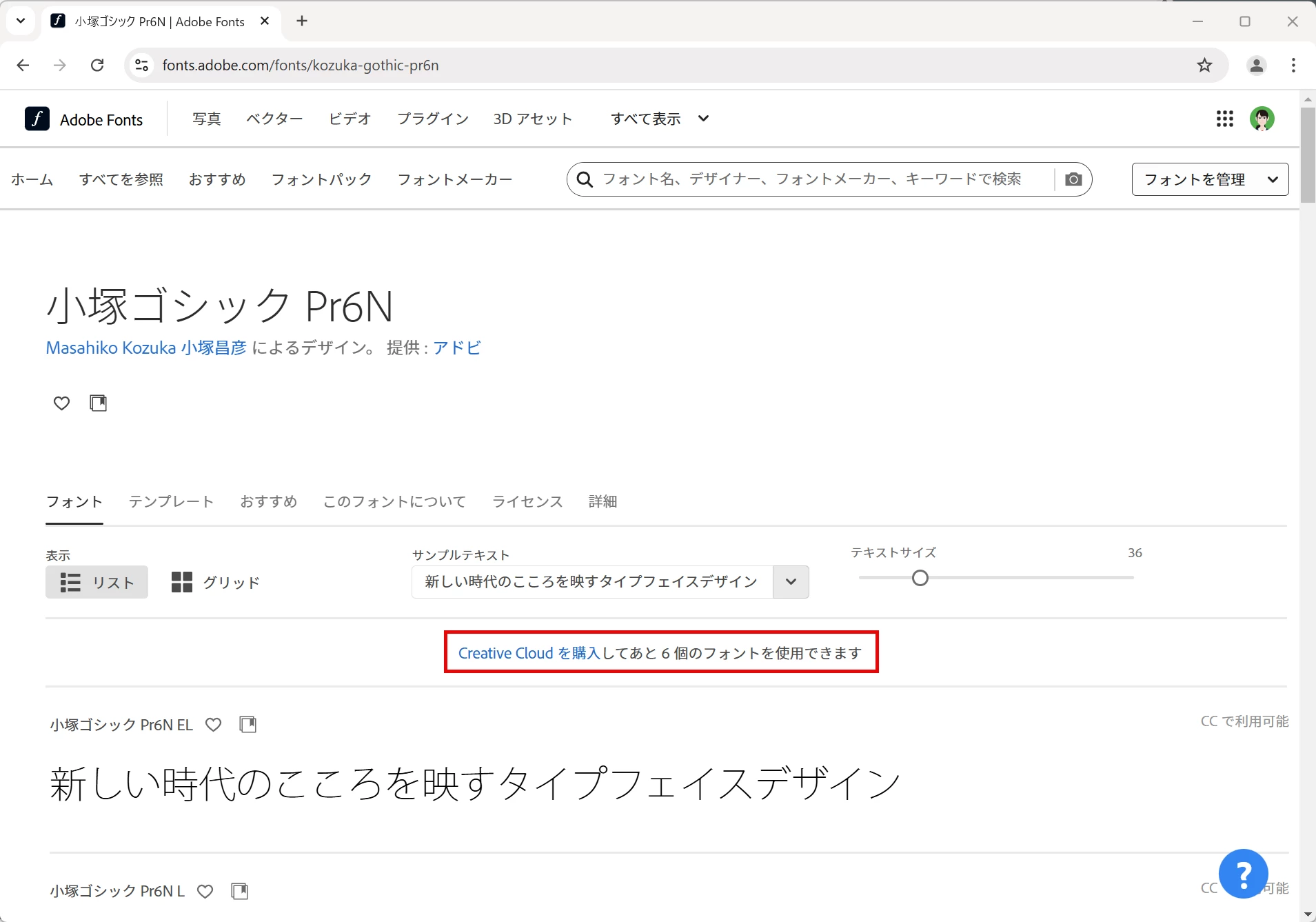This screenshot has height=922, width=1316.
Task: Click CC で利用可能 label on EL row
Action: [x=1244, y=721]
